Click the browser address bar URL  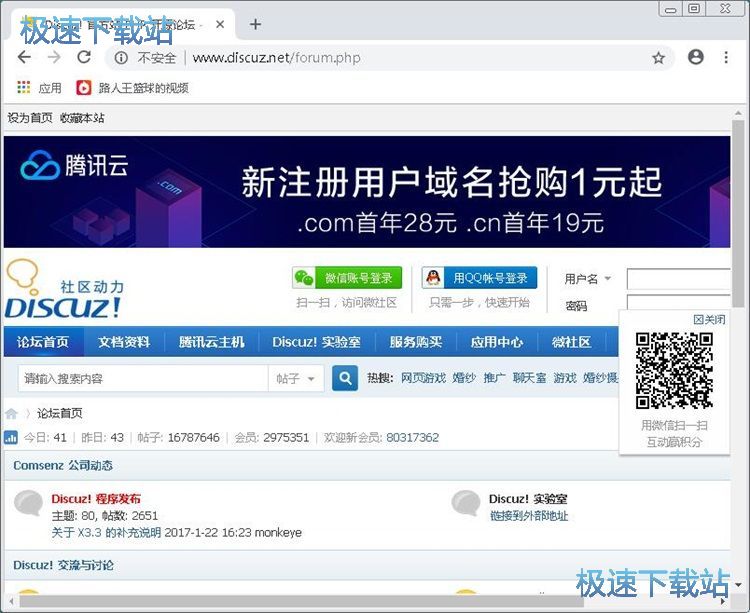tap(276, 58)
